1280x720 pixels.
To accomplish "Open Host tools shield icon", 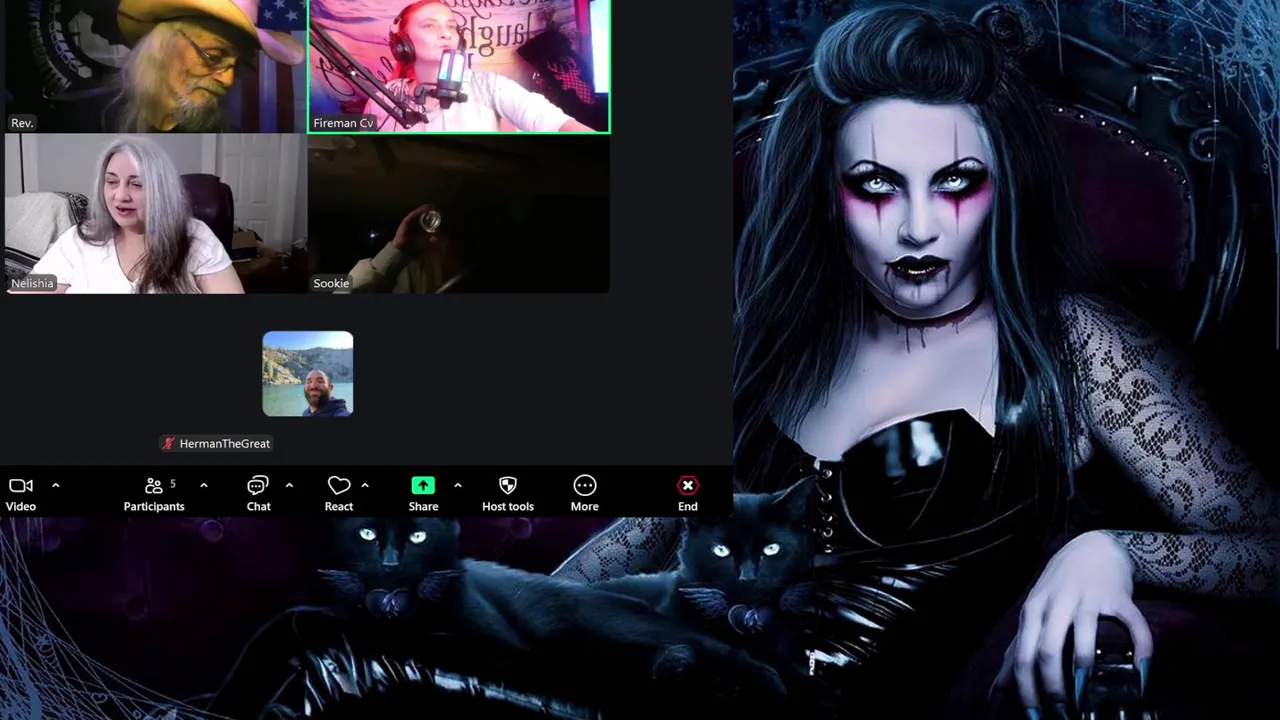I will (x=508, y=486).
